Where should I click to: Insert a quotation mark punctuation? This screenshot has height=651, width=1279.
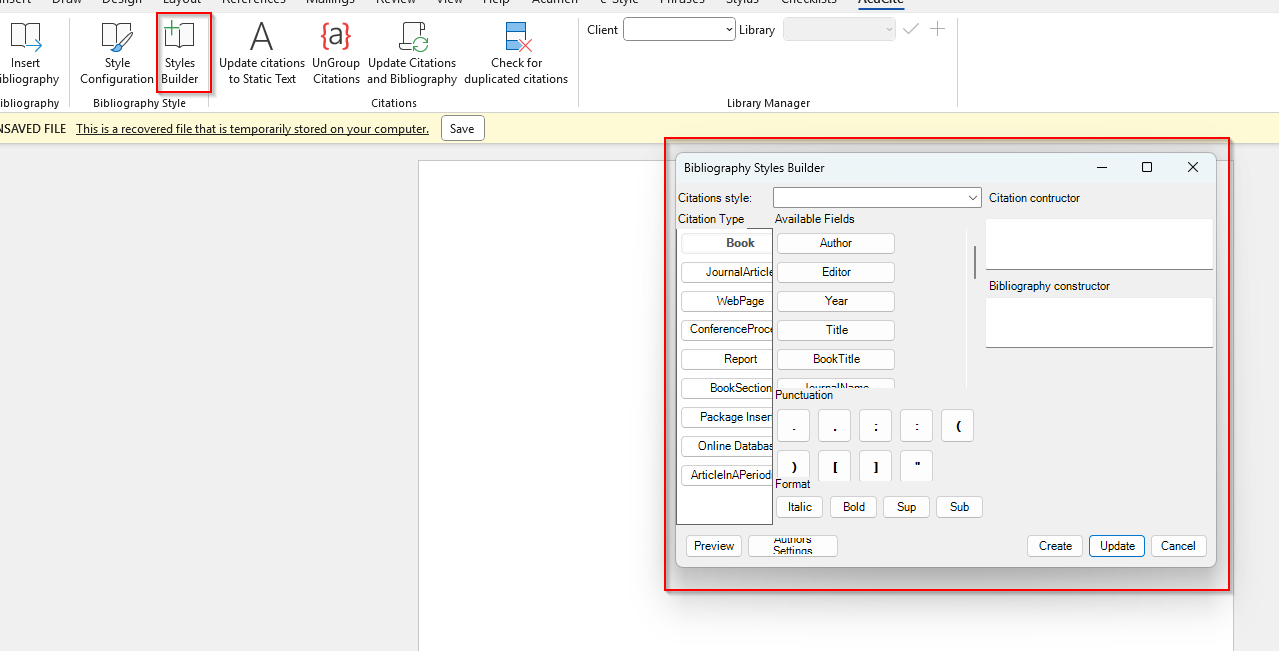916,467
